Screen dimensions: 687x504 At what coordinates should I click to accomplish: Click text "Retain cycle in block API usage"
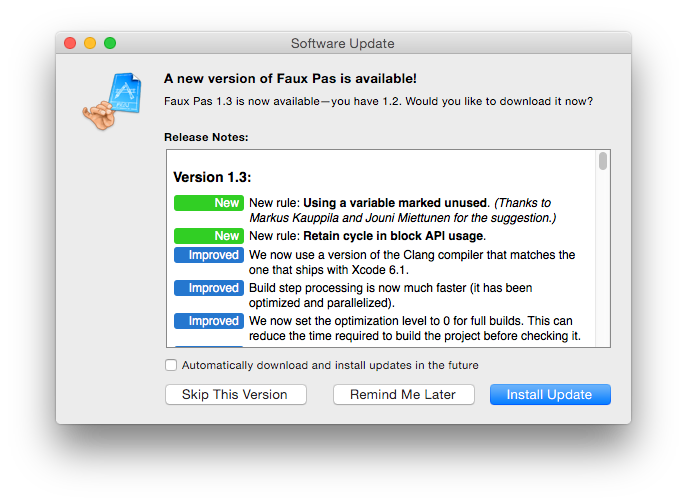(393, 236)
